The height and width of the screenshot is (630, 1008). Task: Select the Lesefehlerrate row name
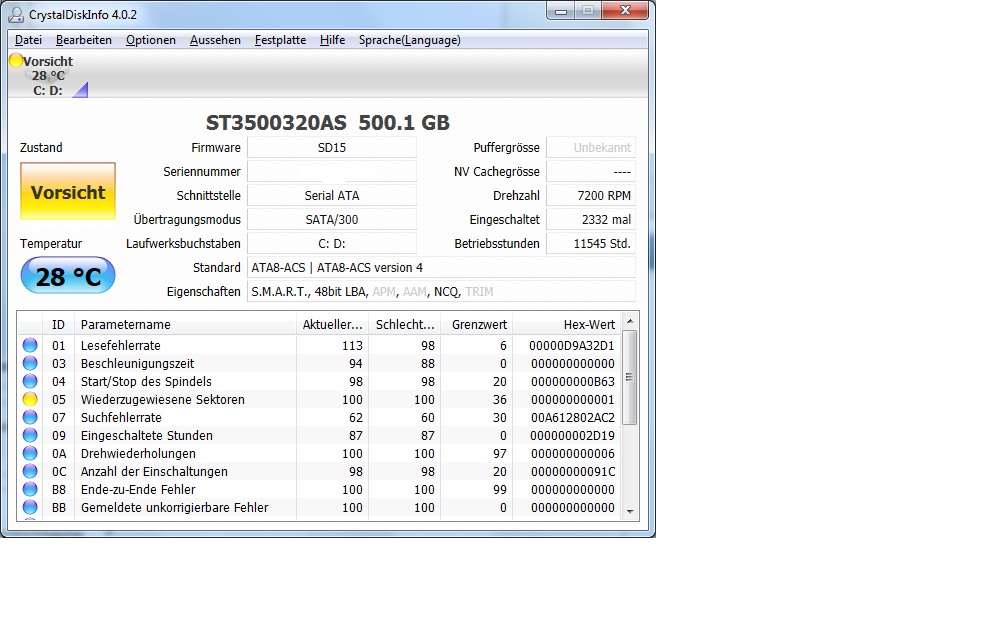click(120, 345)
